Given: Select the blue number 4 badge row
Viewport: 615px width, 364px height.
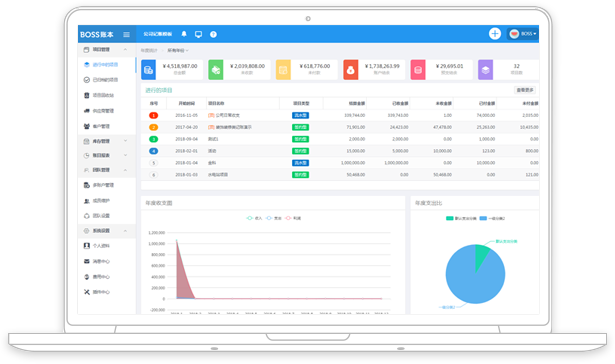Looking at the screenshot, I should (153, 151).
